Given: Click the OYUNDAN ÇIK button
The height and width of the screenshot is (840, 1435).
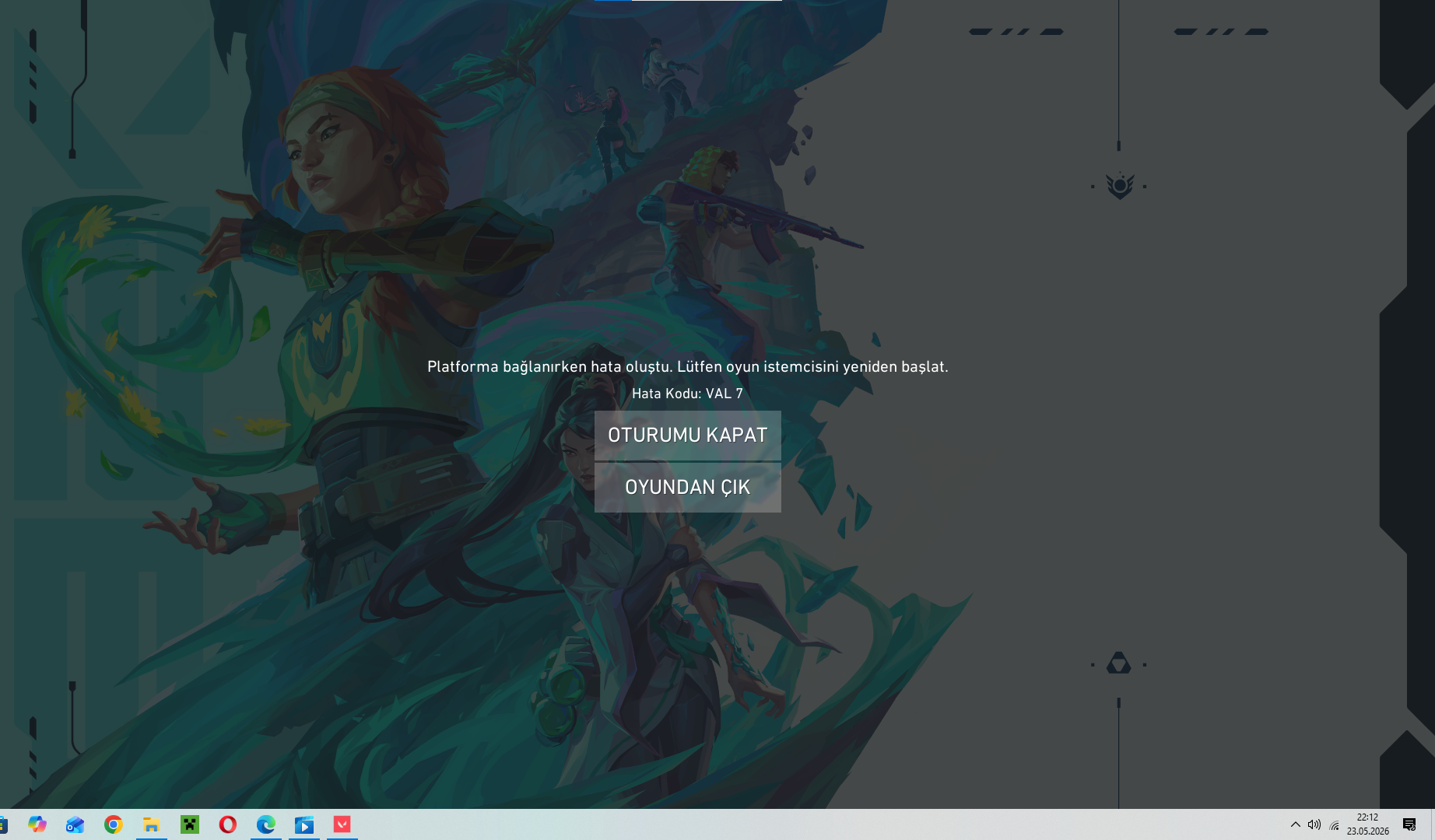Looking at the screenshot, I should click(687, 488).
